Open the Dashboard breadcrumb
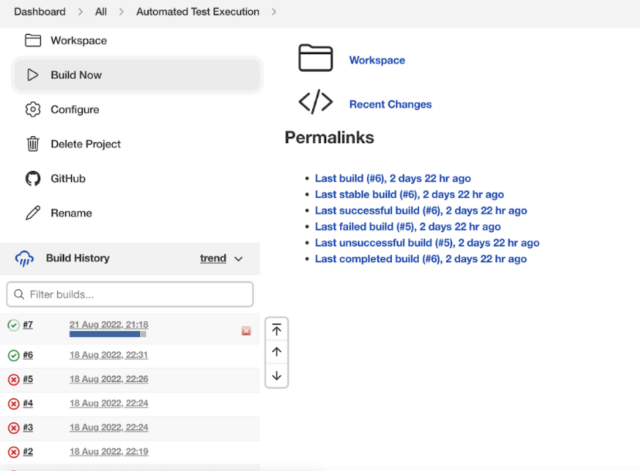 coord(39,11)
